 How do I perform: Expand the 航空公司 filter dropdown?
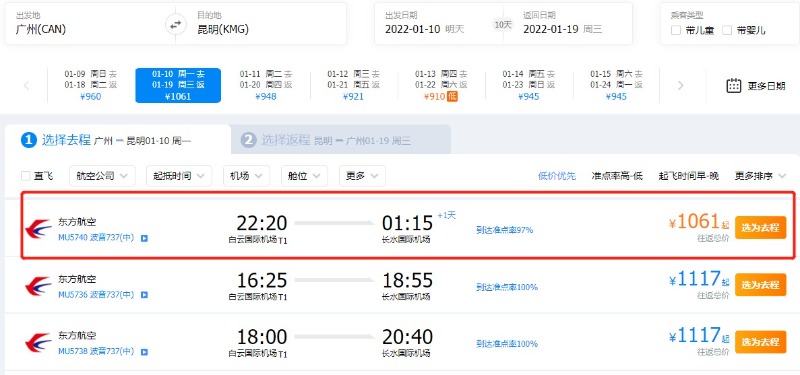[102, 176]
